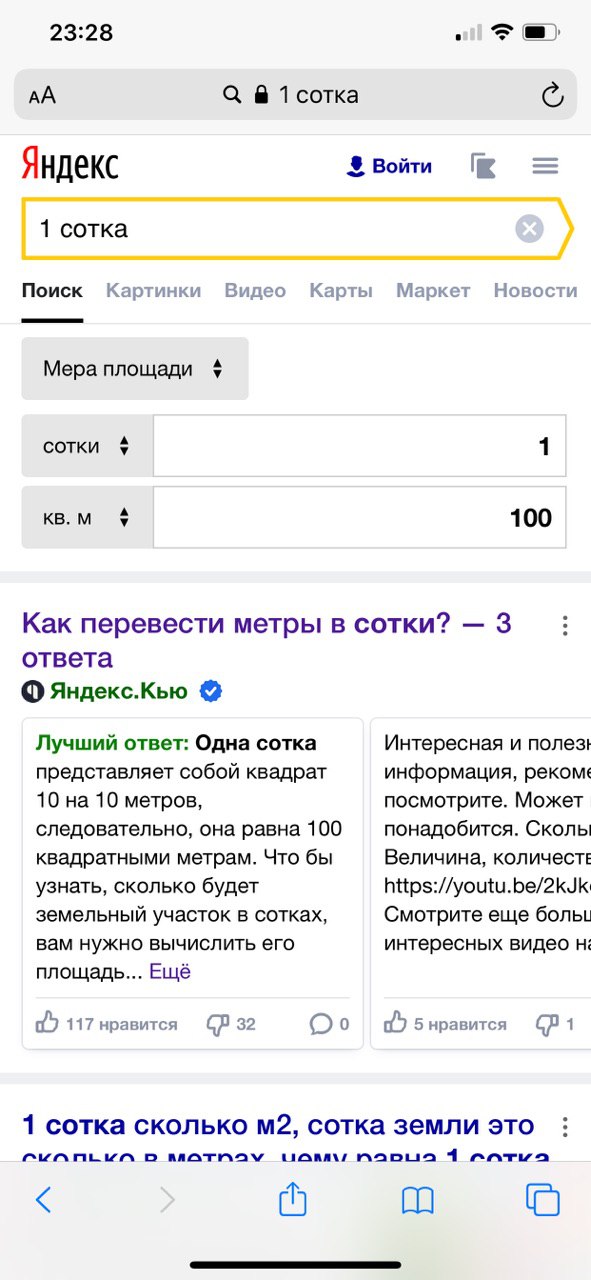Open options for 1 сотка сколько м2 result
Image resolution: width=591 pixels, height=1280 pixels.
point(565,1127)
